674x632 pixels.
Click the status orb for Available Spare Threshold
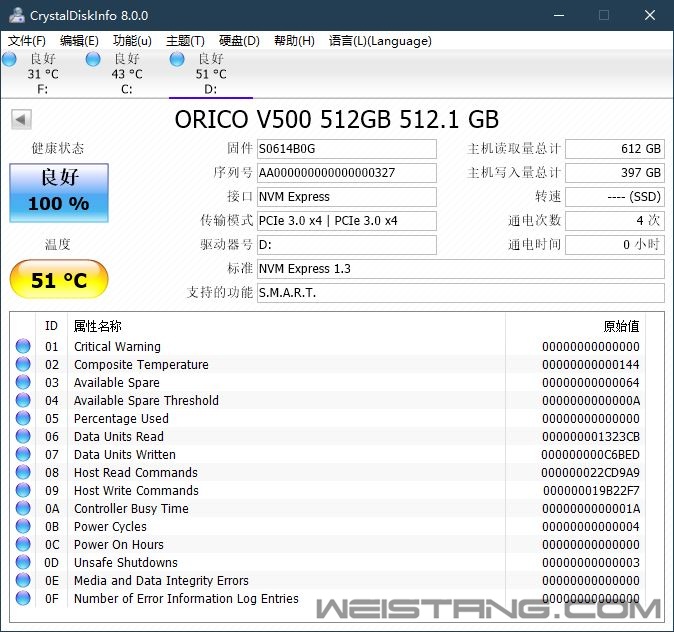click(23, 400)
